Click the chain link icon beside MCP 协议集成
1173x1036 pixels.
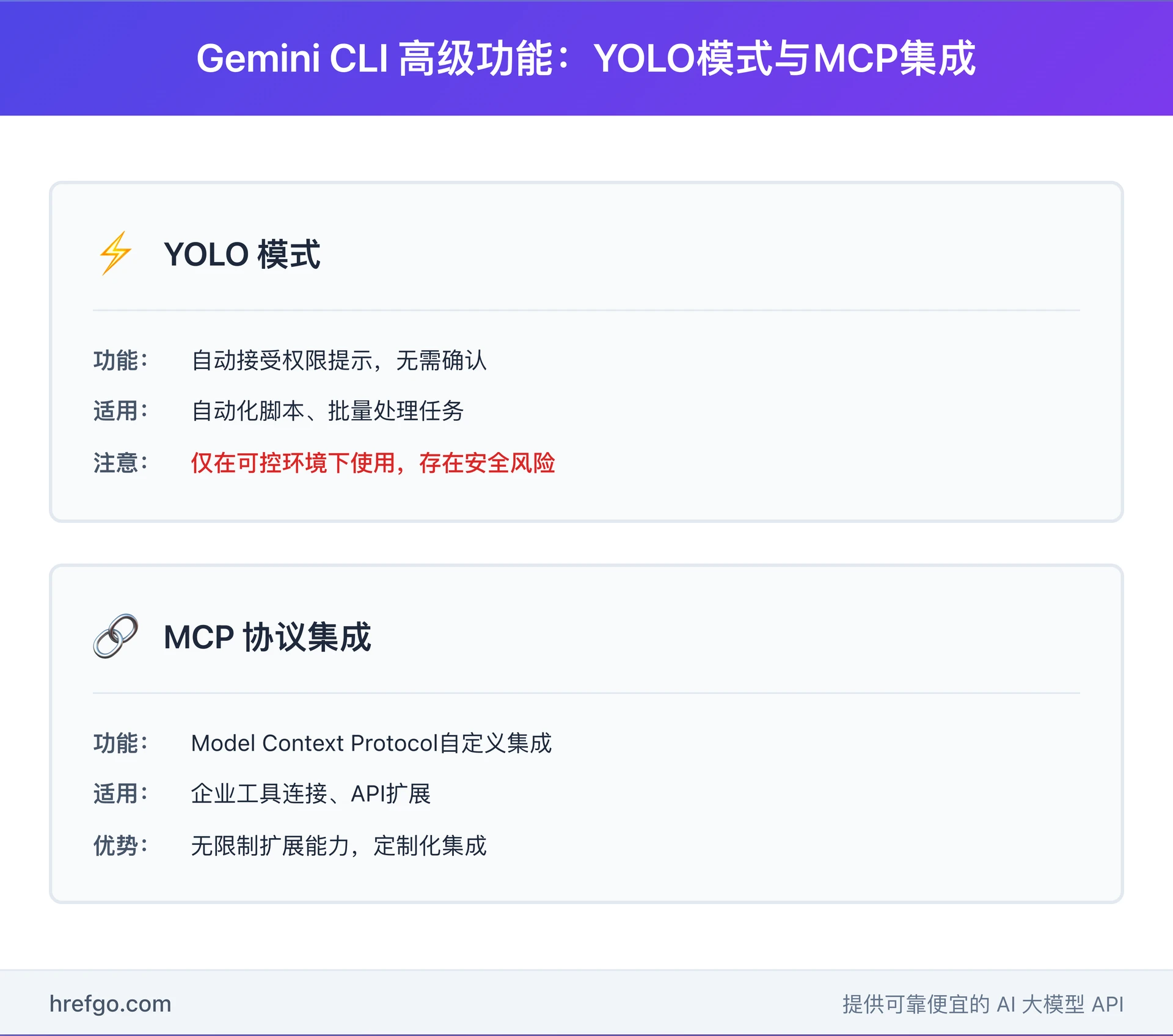[115, 637]
